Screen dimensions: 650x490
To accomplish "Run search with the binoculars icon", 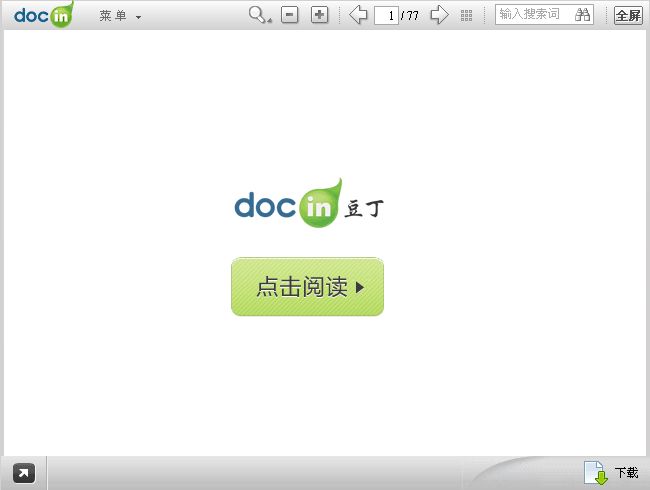I will pyautogui.click(x=584, y=14).
